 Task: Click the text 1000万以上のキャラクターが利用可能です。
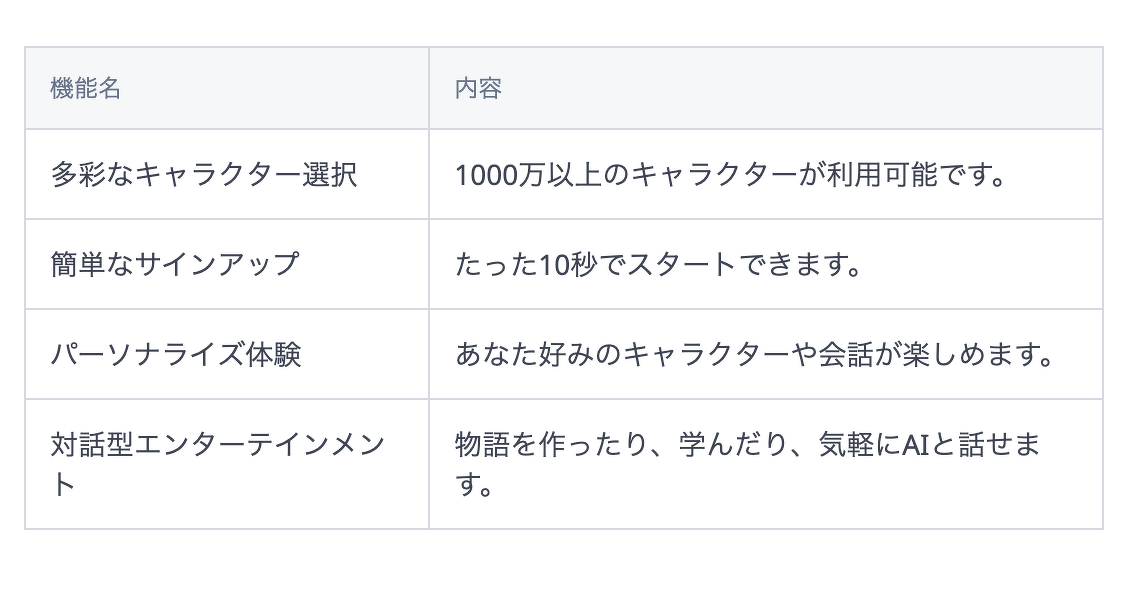click(731, 175)
